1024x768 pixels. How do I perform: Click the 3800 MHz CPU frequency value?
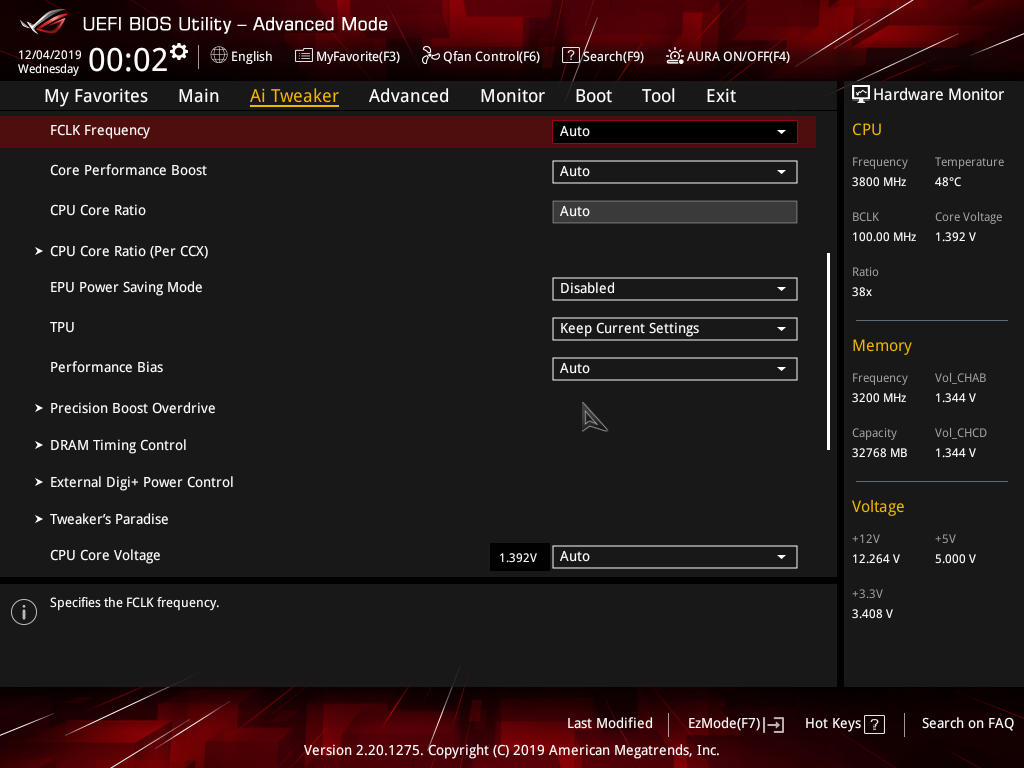tap(879, 182)
